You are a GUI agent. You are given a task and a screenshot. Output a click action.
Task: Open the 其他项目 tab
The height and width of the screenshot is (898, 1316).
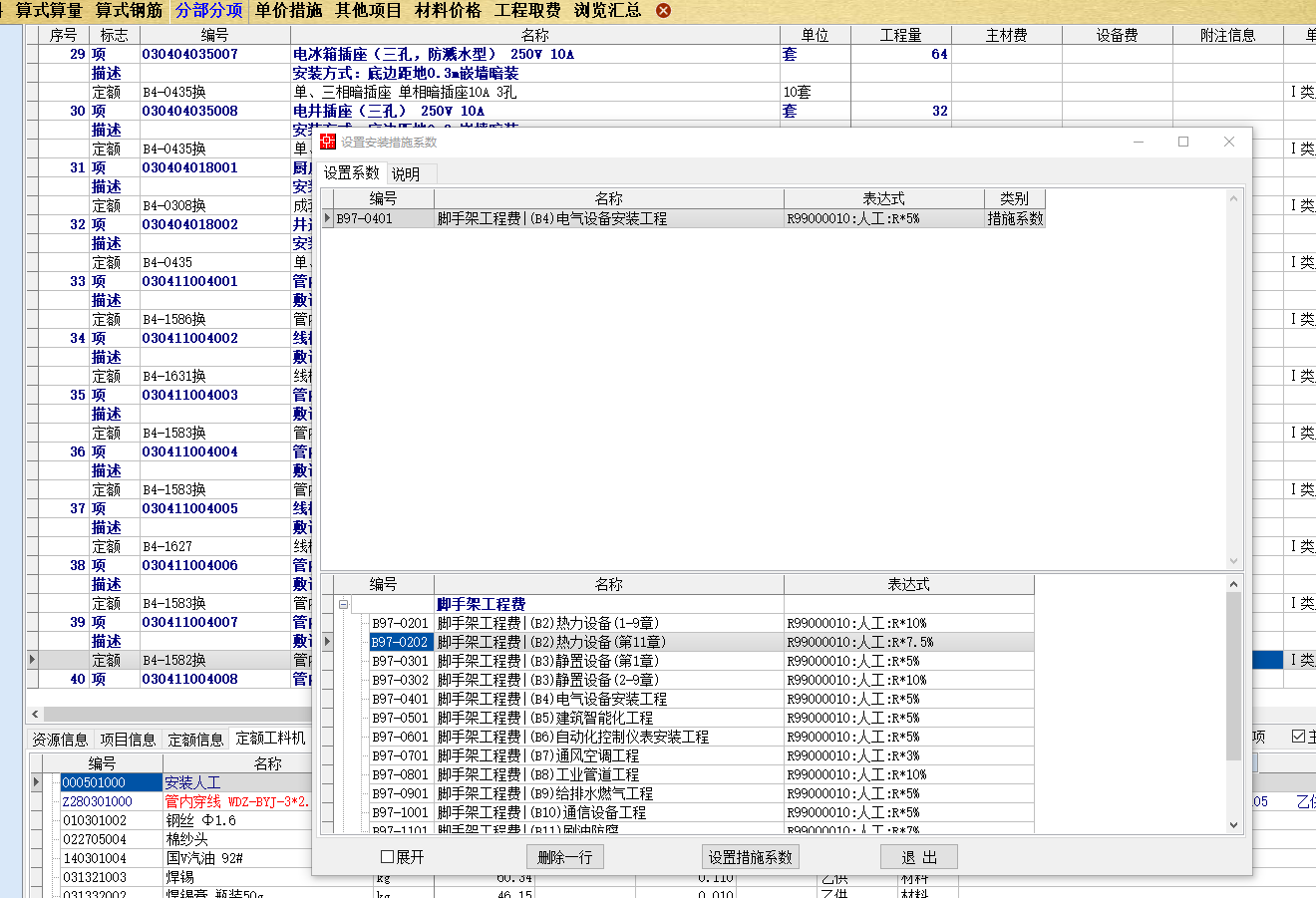[x=369, y=11]
